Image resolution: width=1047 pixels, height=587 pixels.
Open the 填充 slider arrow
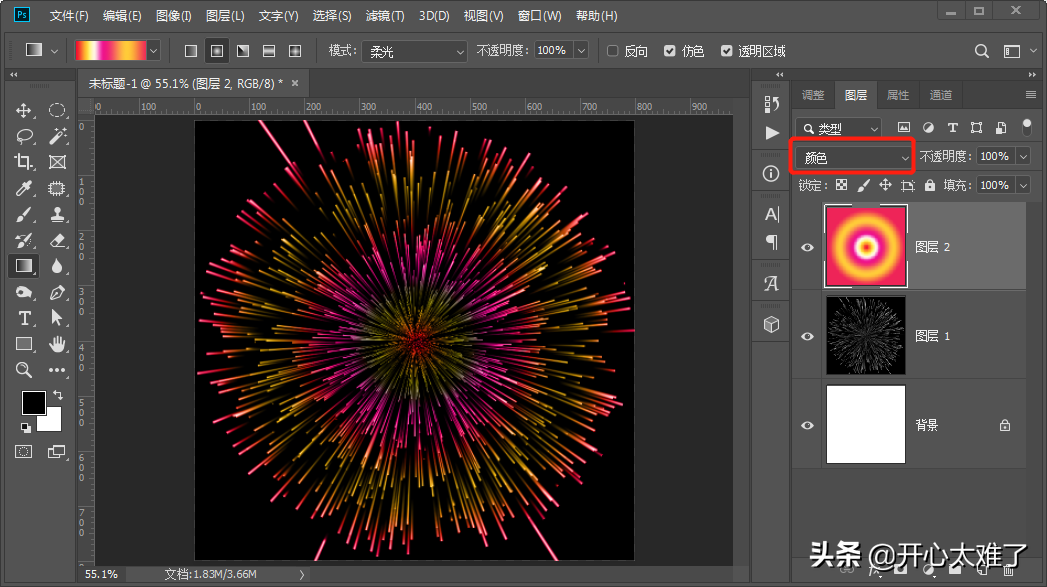(x=1023, y=185)
